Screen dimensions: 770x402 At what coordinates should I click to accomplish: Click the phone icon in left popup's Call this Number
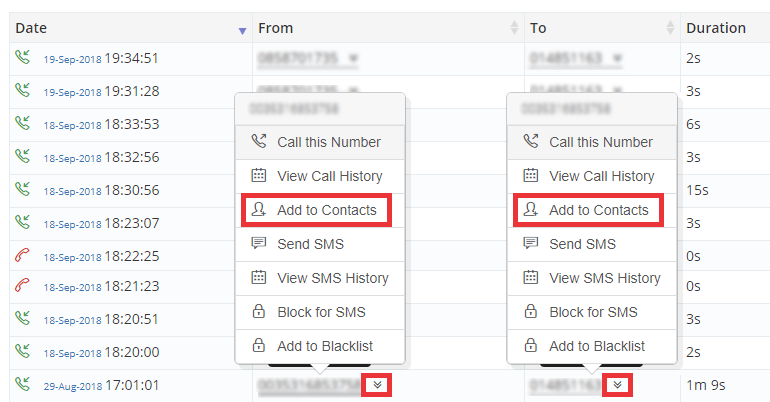pos(259,141)
